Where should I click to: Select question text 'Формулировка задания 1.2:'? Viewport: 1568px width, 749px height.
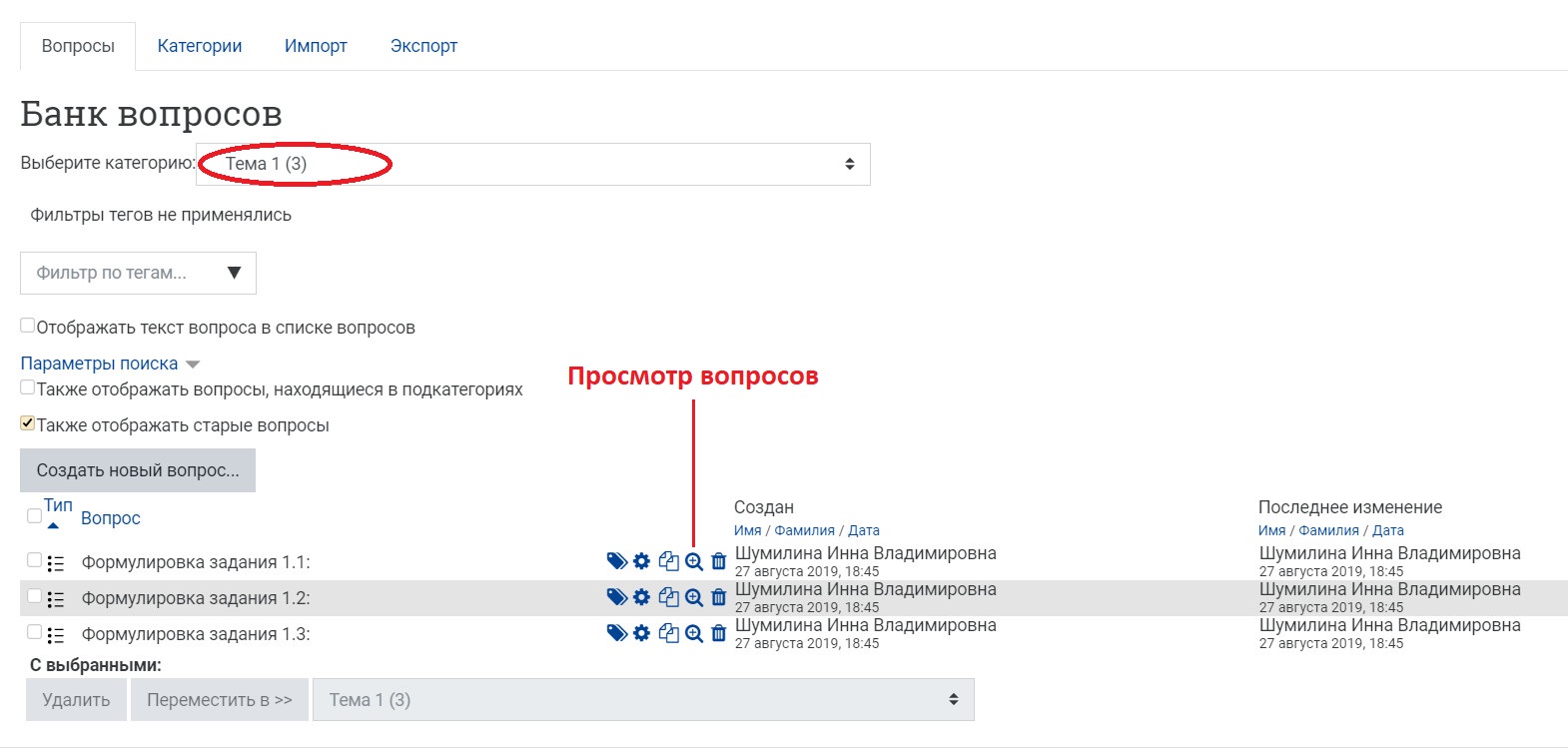click(x=196, y=598)
